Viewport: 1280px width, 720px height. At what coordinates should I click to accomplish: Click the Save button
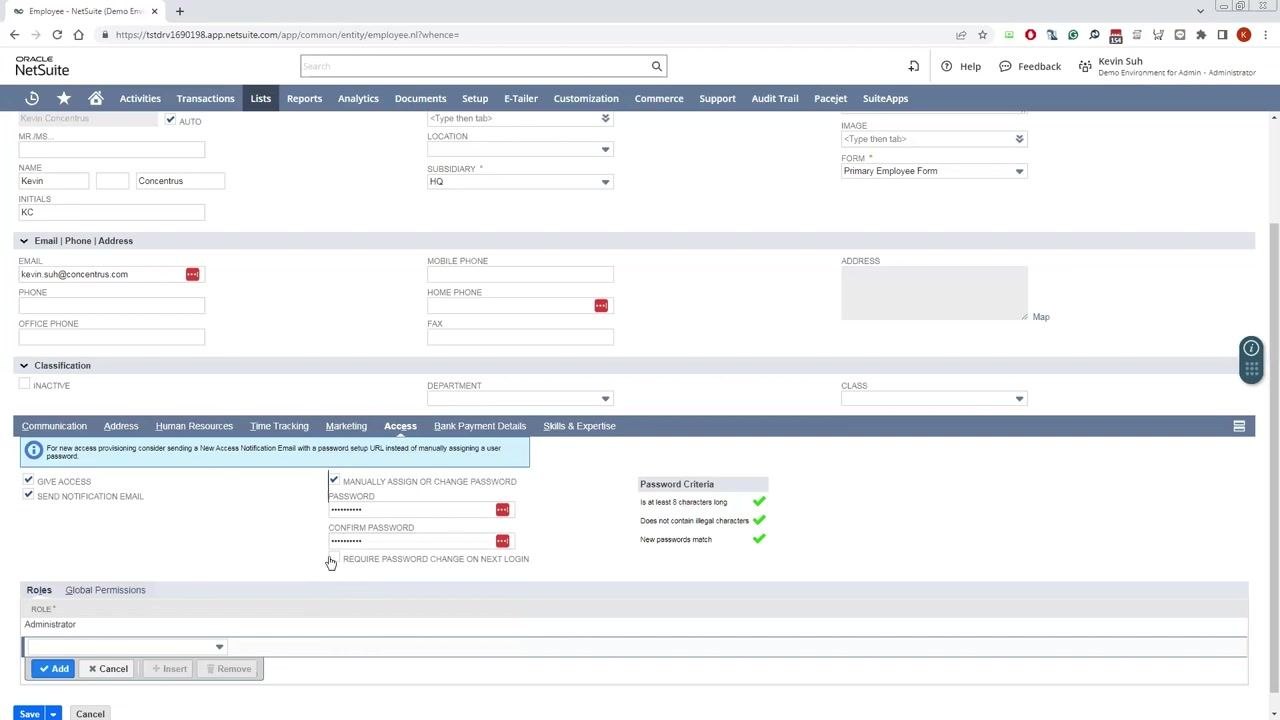(29, 714)
